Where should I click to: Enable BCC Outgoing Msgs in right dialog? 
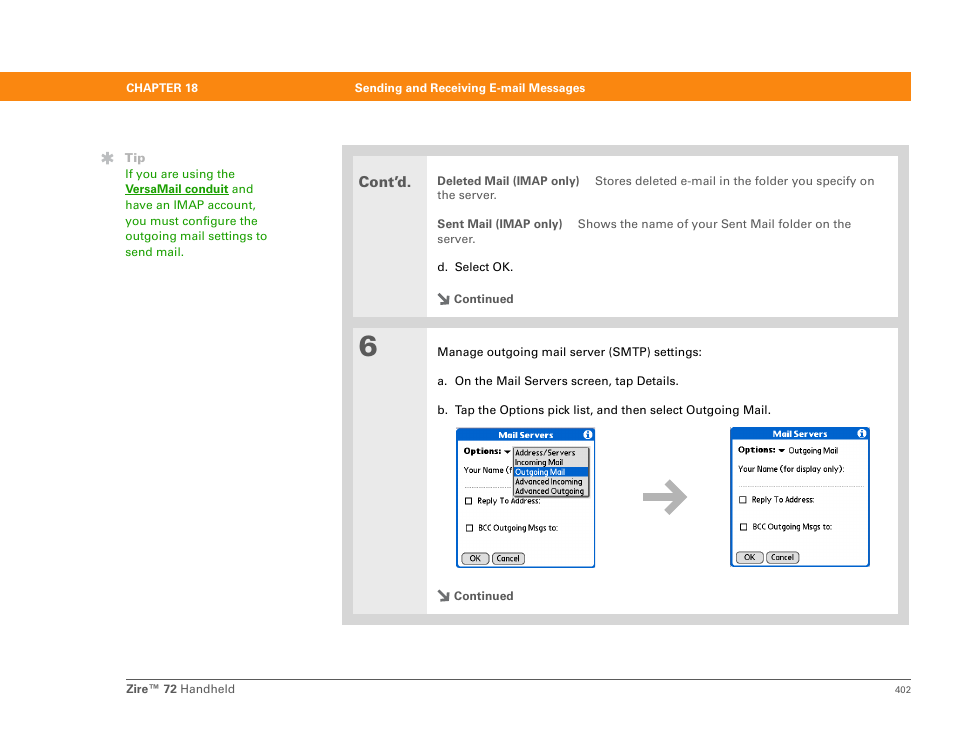(x=743, y=527)
